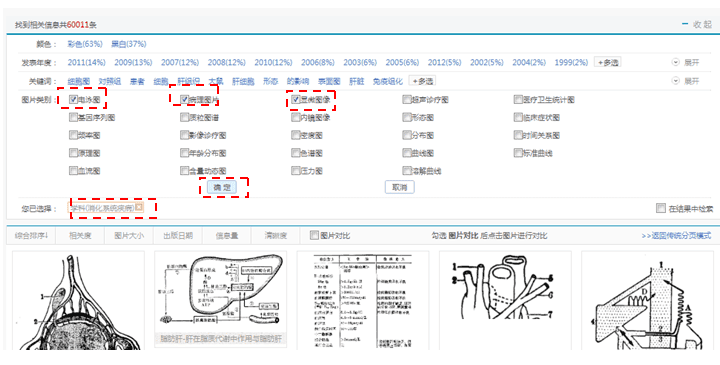The image size is (720, 365).
Task: Enable the 在结果中检索 checkbox
Action: (660, 208)
